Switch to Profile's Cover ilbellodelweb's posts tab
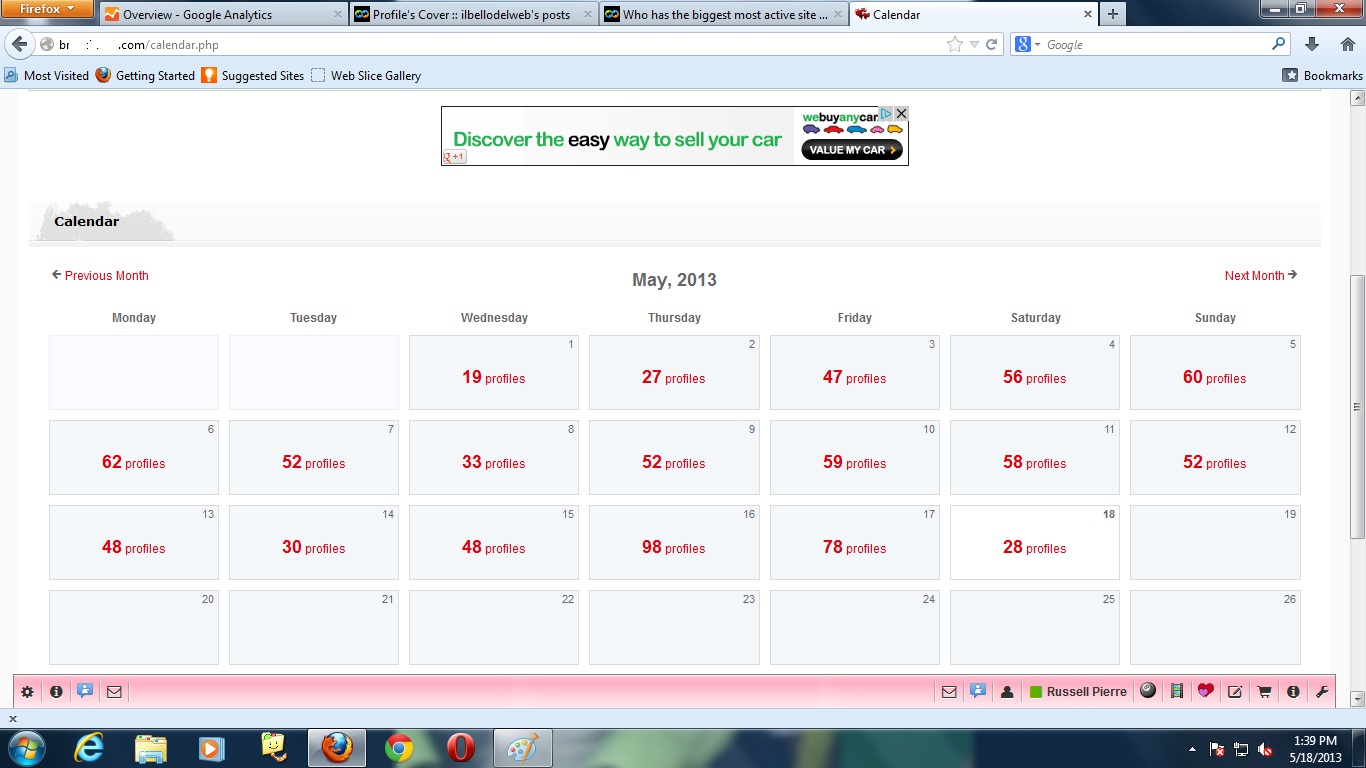This screenshot has width=1366, height=768. pos(472,15)
